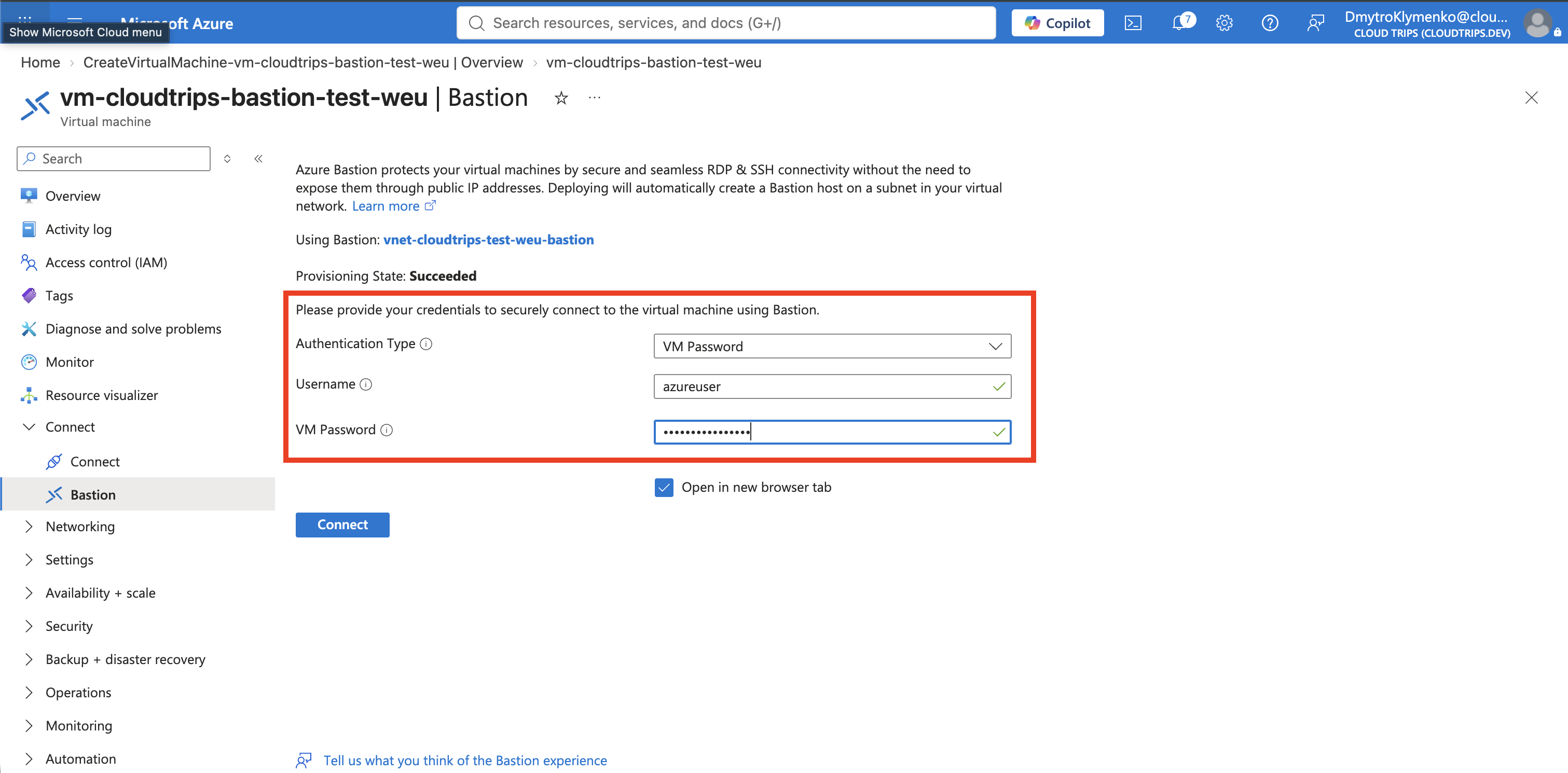1568x773 pixels.
Task: Click the Username input field
Action: point(832,386)
